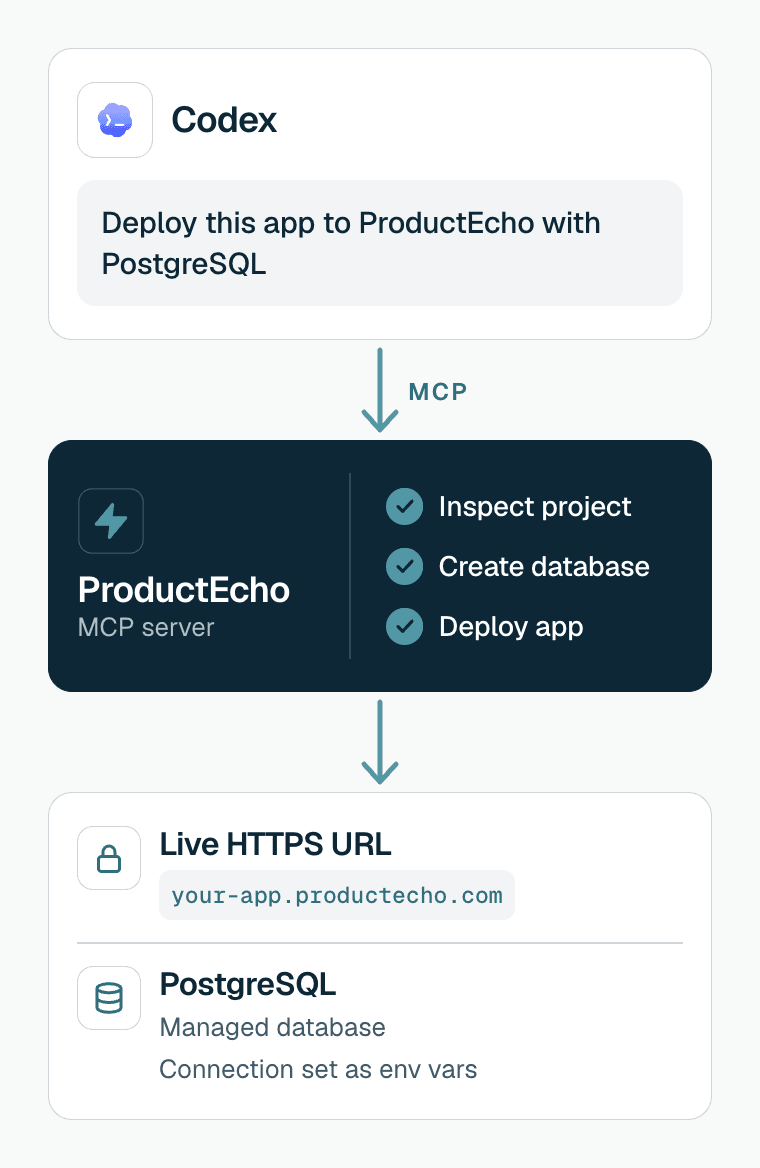This screenshot has height=1168, width=760.
Task: Click the 'Deploy app' step text
Action: 511,626
